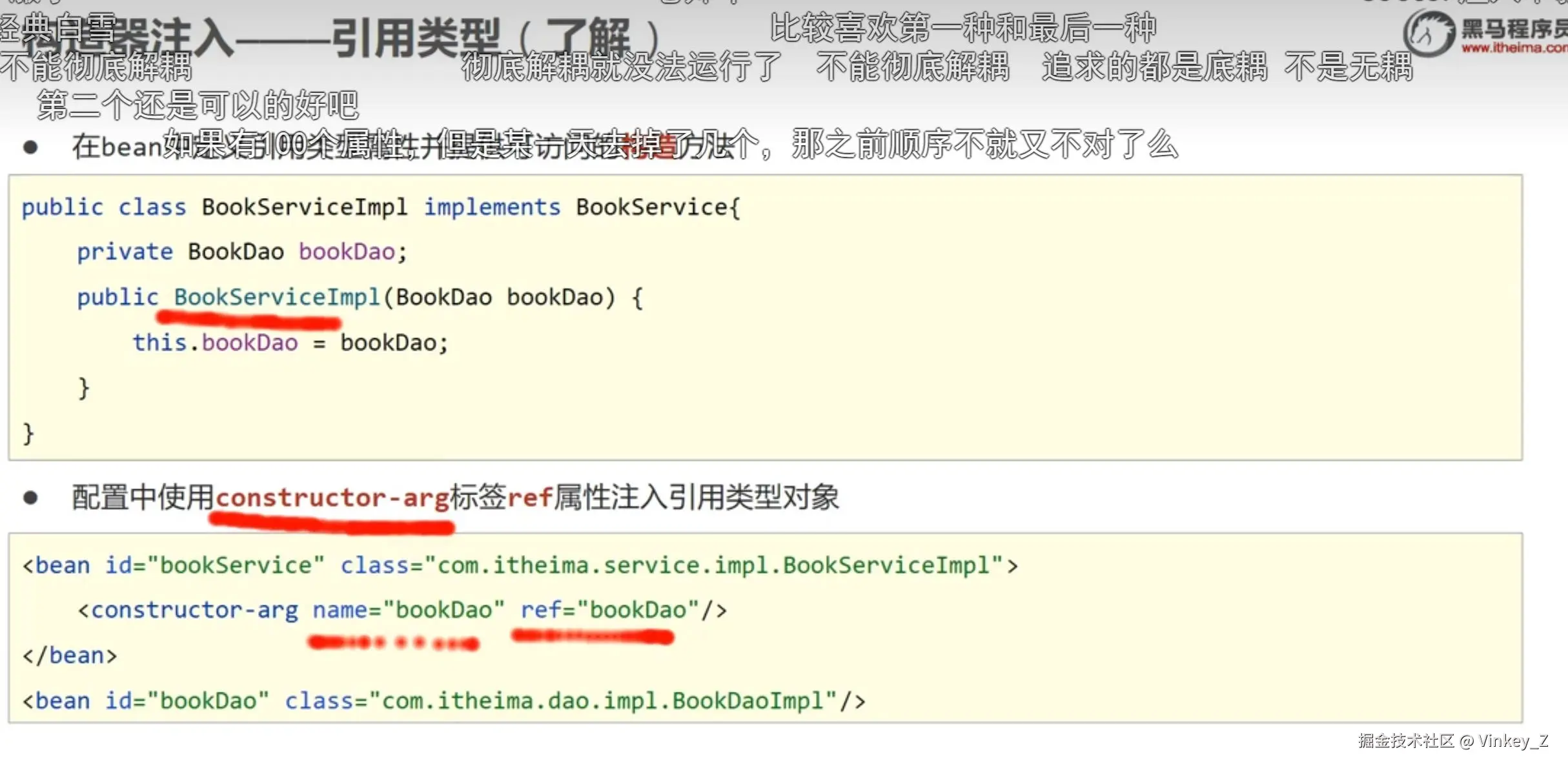
Task: Click the constructor-arg name="bookDao" attribute
Action: pyautogui.click(x=408, y=610)
